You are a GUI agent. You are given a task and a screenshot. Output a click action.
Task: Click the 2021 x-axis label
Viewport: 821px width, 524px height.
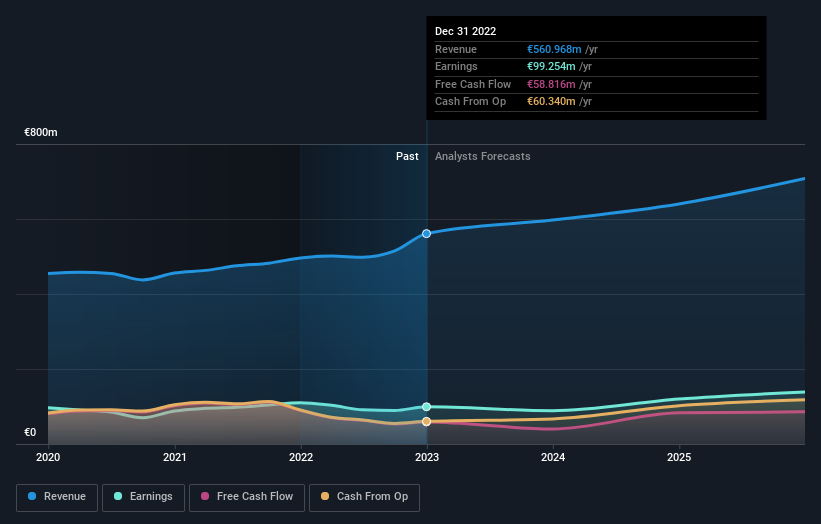click(x=174, y=457)
